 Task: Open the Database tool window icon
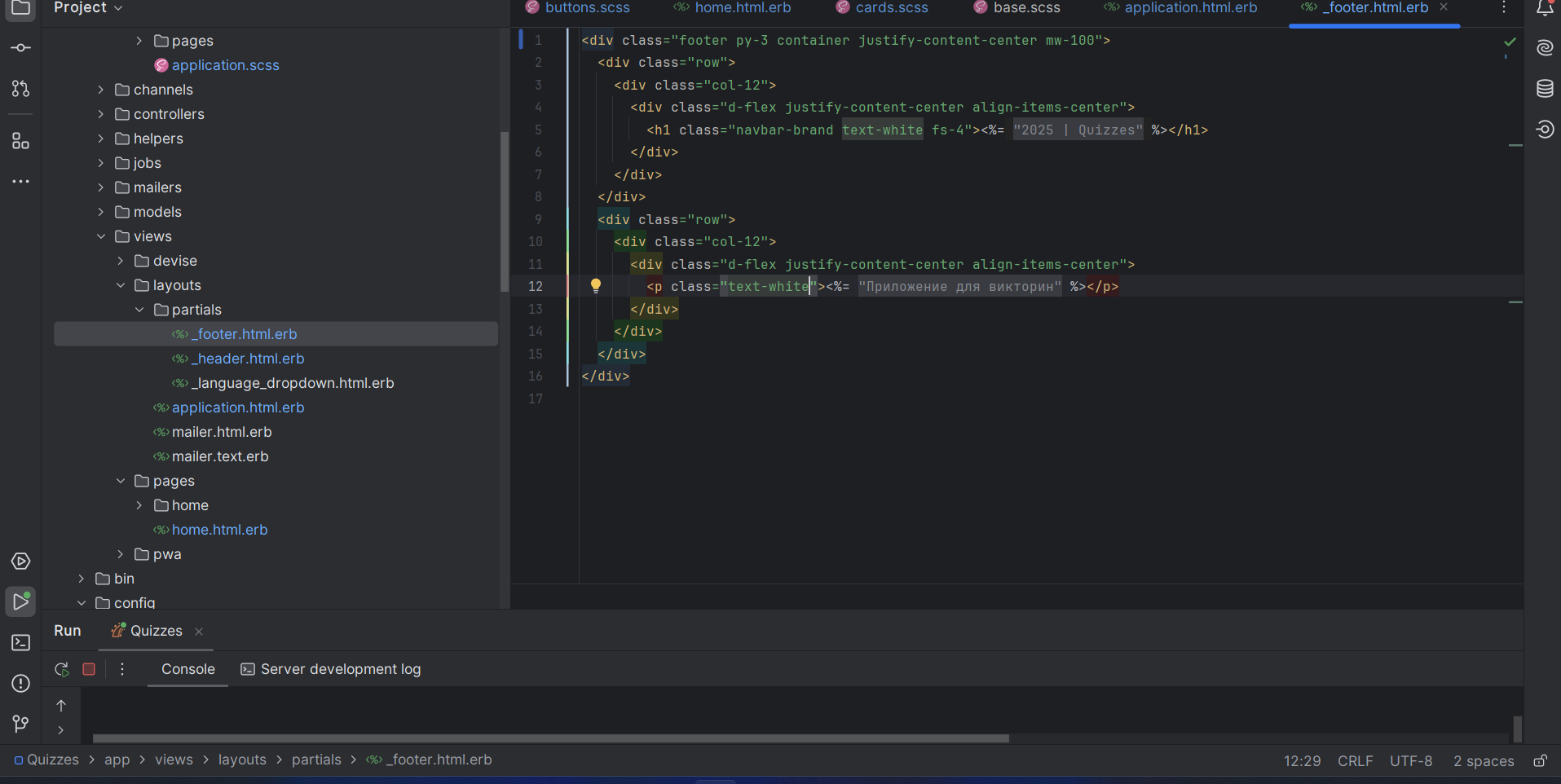click(x=1545, y=89)
